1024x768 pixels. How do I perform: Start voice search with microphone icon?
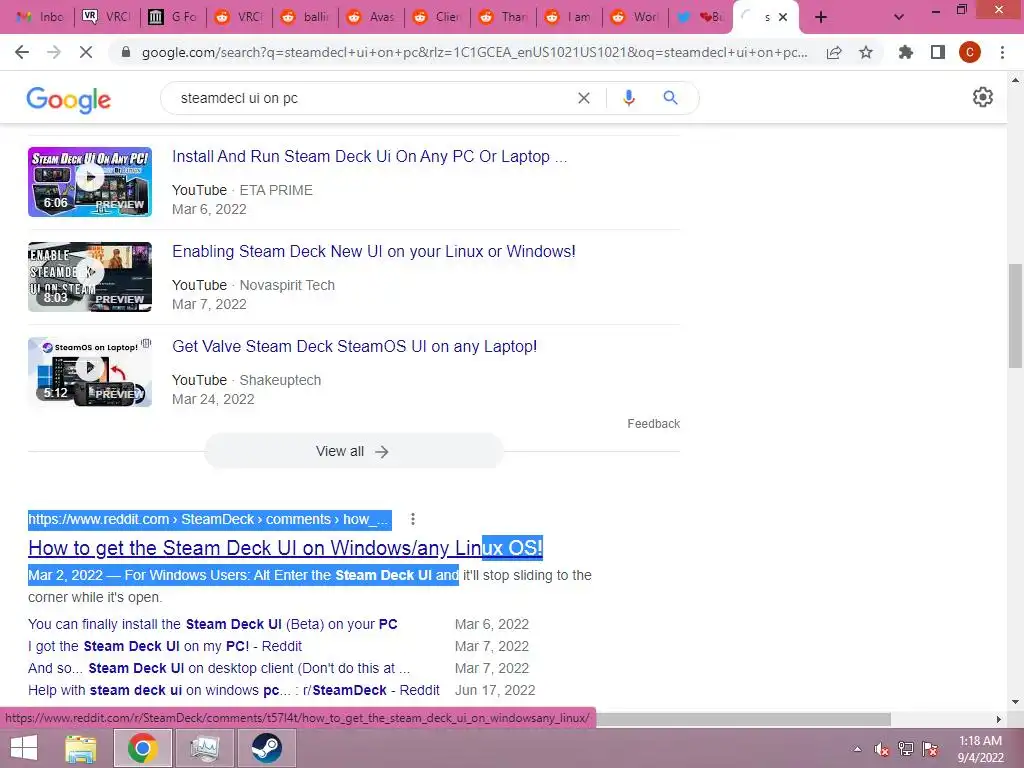pyautogui.click(x=629, y=98)
